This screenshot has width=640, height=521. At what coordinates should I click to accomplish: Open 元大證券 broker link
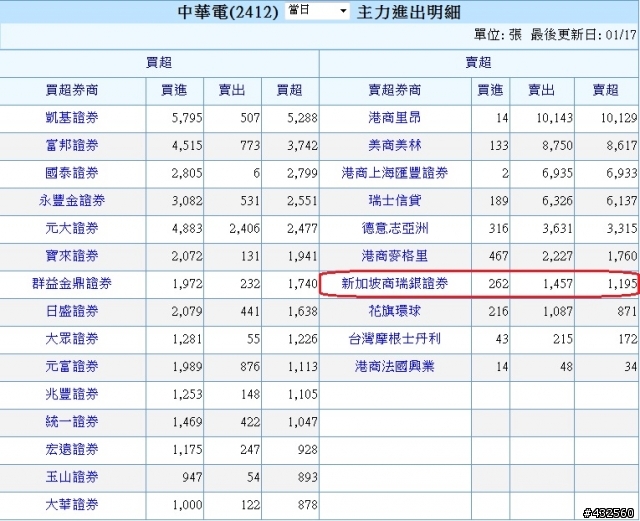72,228
